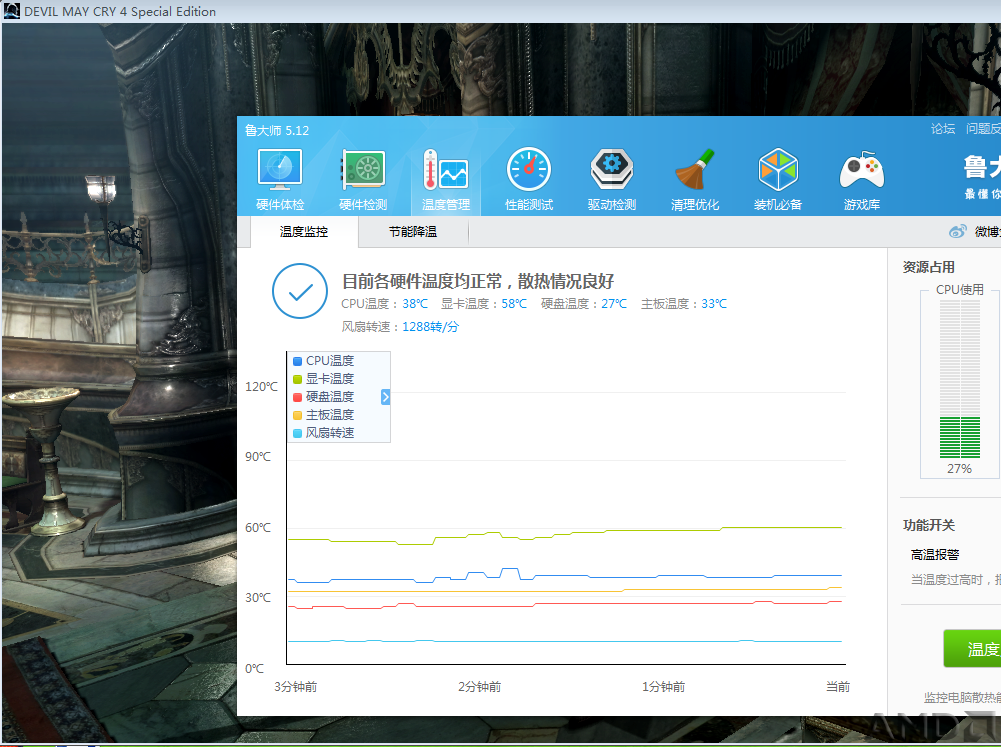The image size is (1001, 747).
Task: Click the 120℃ axis label
Action: 262,386
